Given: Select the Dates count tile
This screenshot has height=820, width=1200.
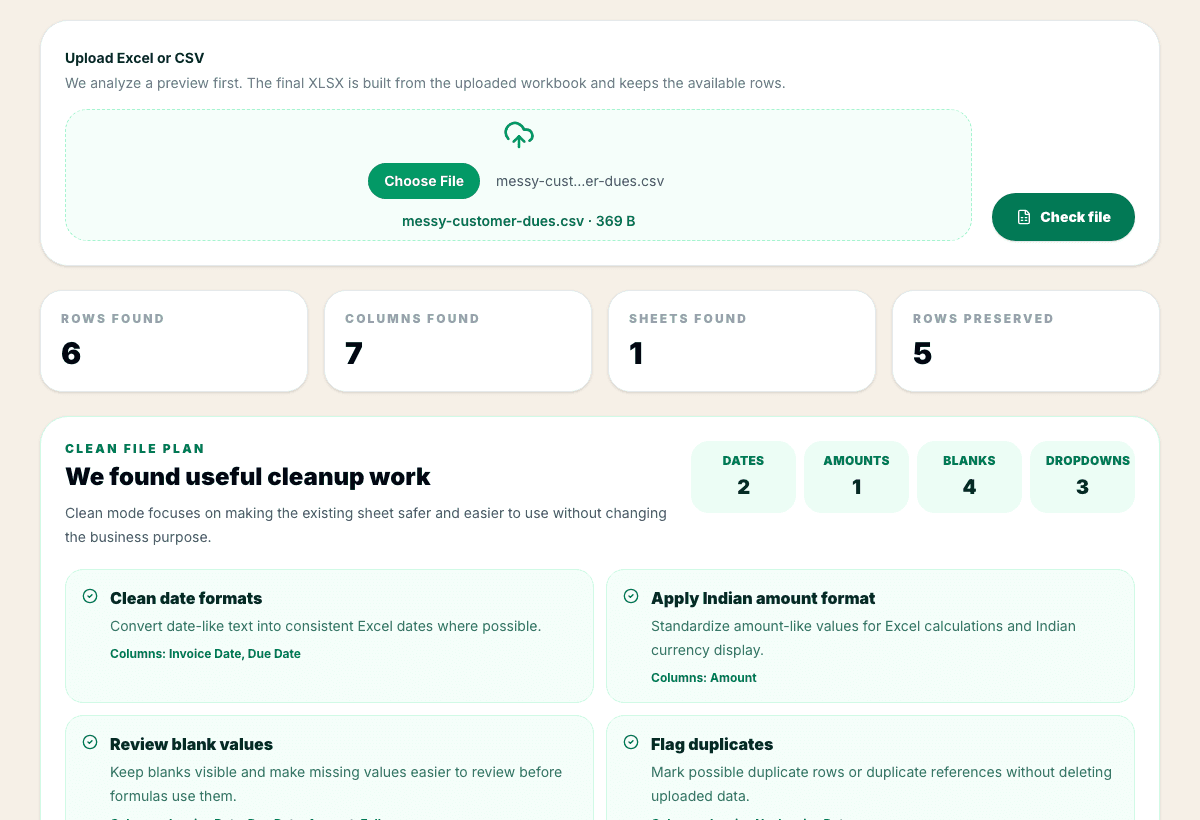Looking at the screenshot, I should (743, 477).
